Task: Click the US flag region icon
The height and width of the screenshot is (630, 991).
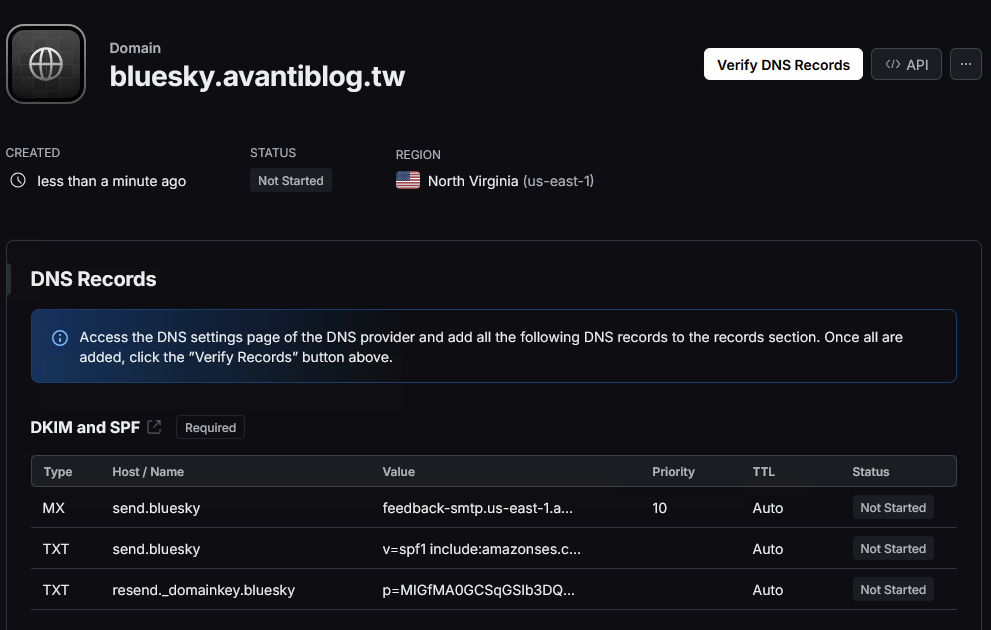Action: [408, 181]
